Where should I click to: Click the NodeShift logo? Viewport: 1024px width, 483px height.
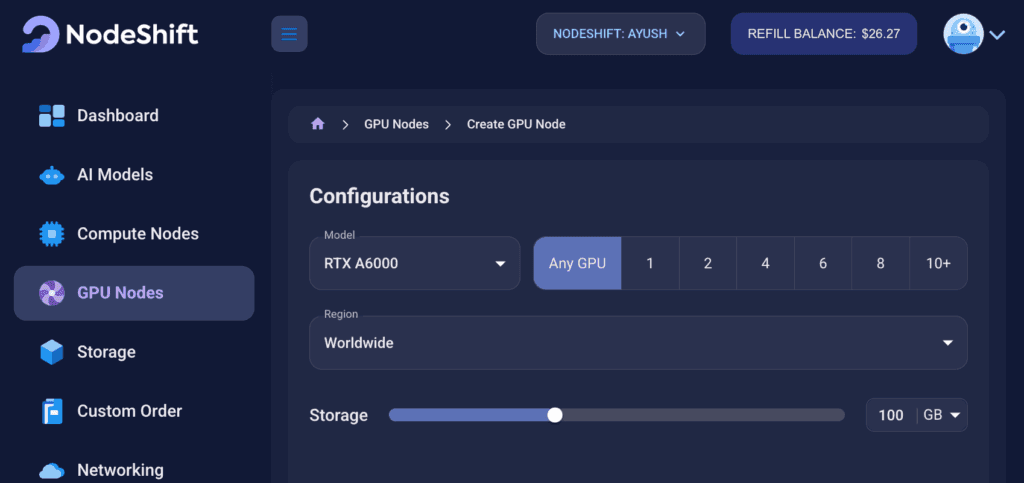110,34
